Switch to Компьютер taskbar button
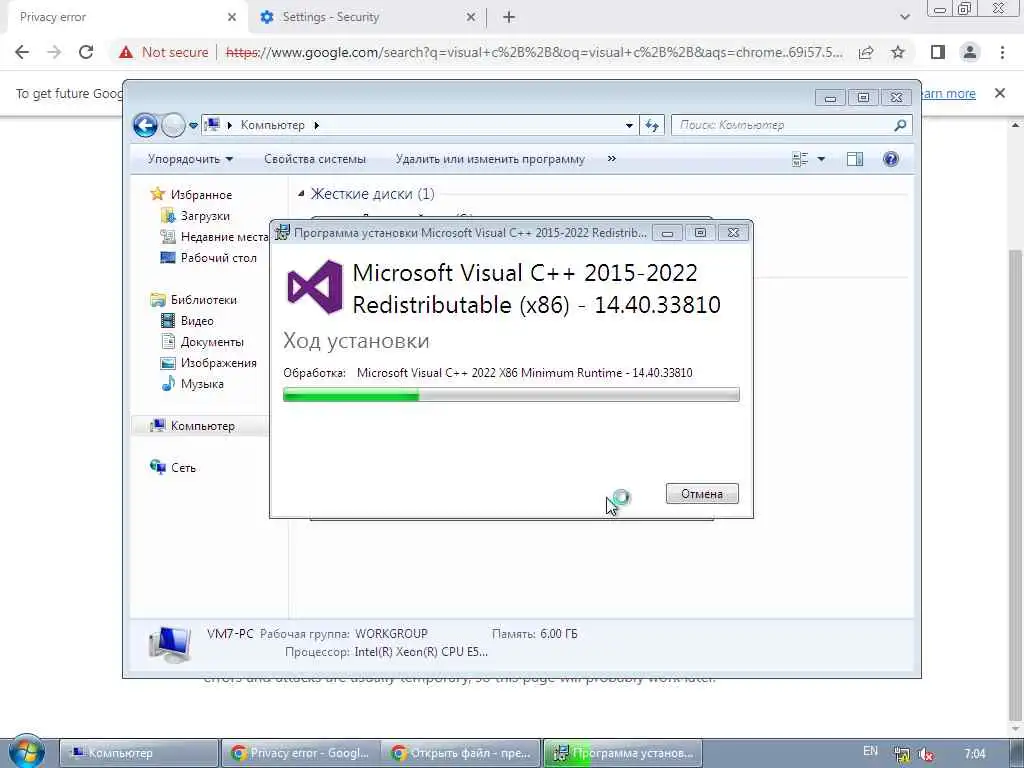Screen dimensions: 1024x768 tap(139, 753)
